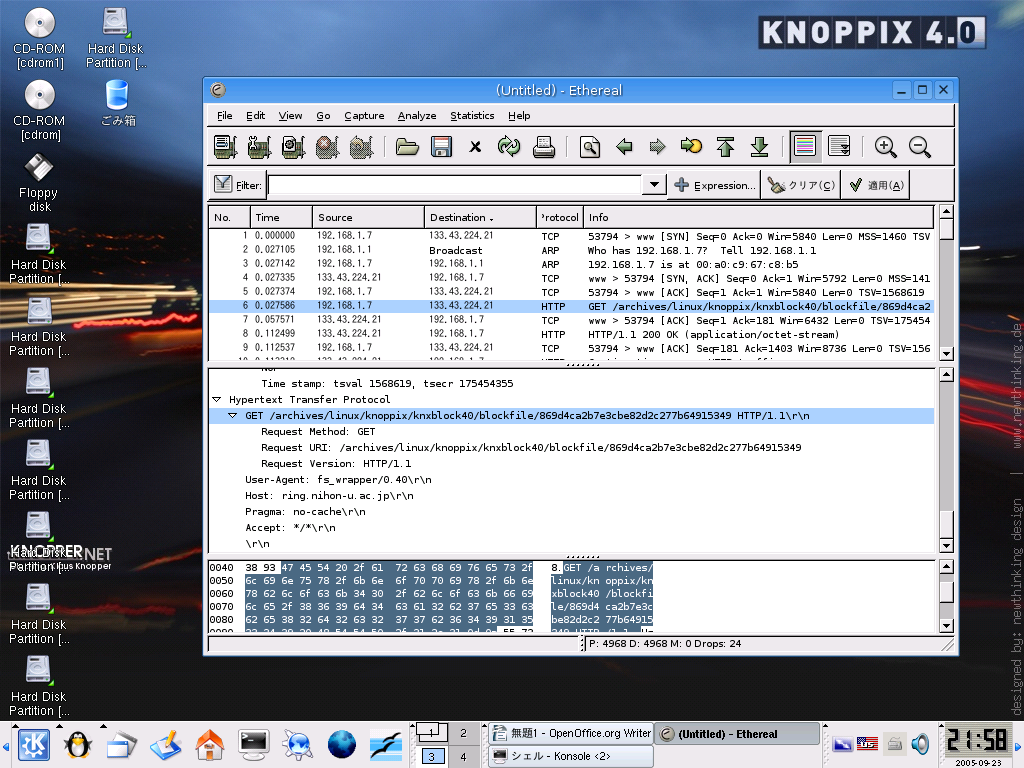Sort by the Destination column header
The width and height of the screenshot is (1024, 768).
pyautogui.click(x=480, y=217)
